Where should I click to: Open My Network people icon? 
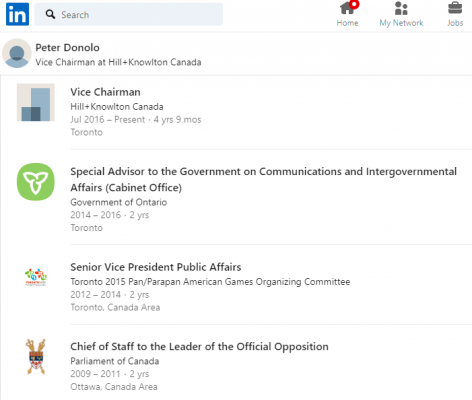coord(401,8)
